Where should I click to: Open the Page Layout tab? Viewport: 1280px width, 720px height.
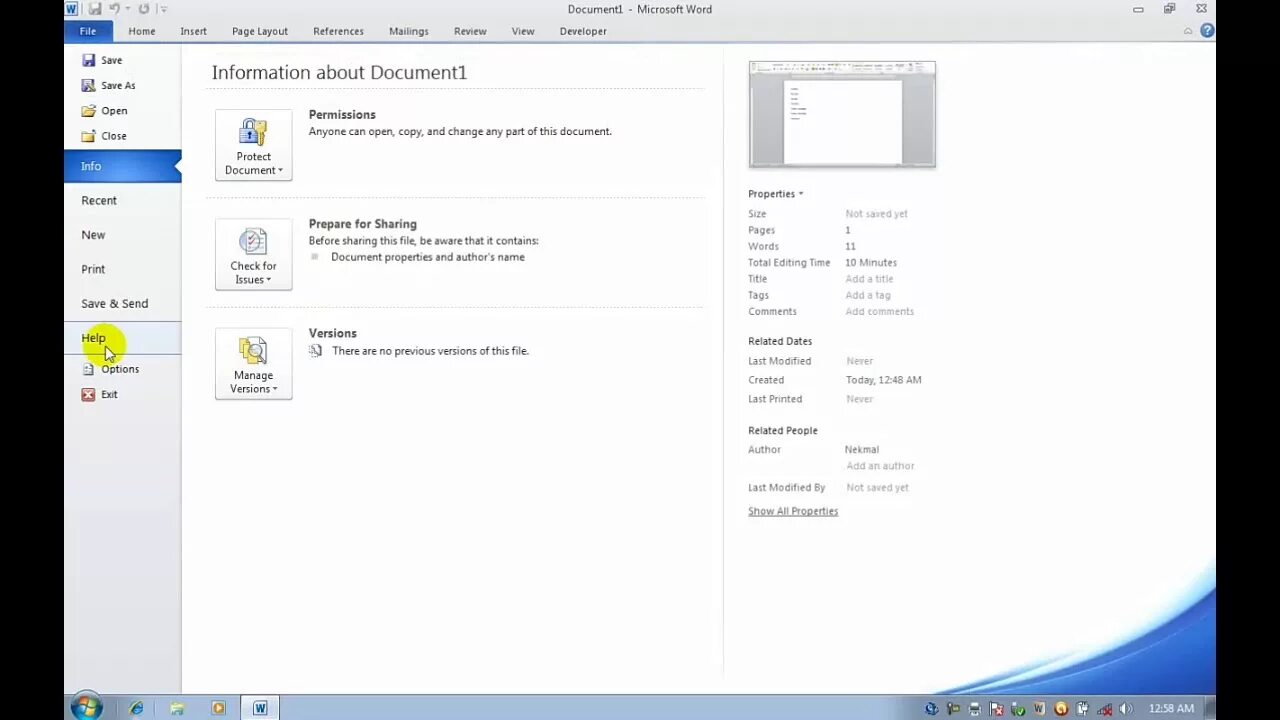(260, 31)
